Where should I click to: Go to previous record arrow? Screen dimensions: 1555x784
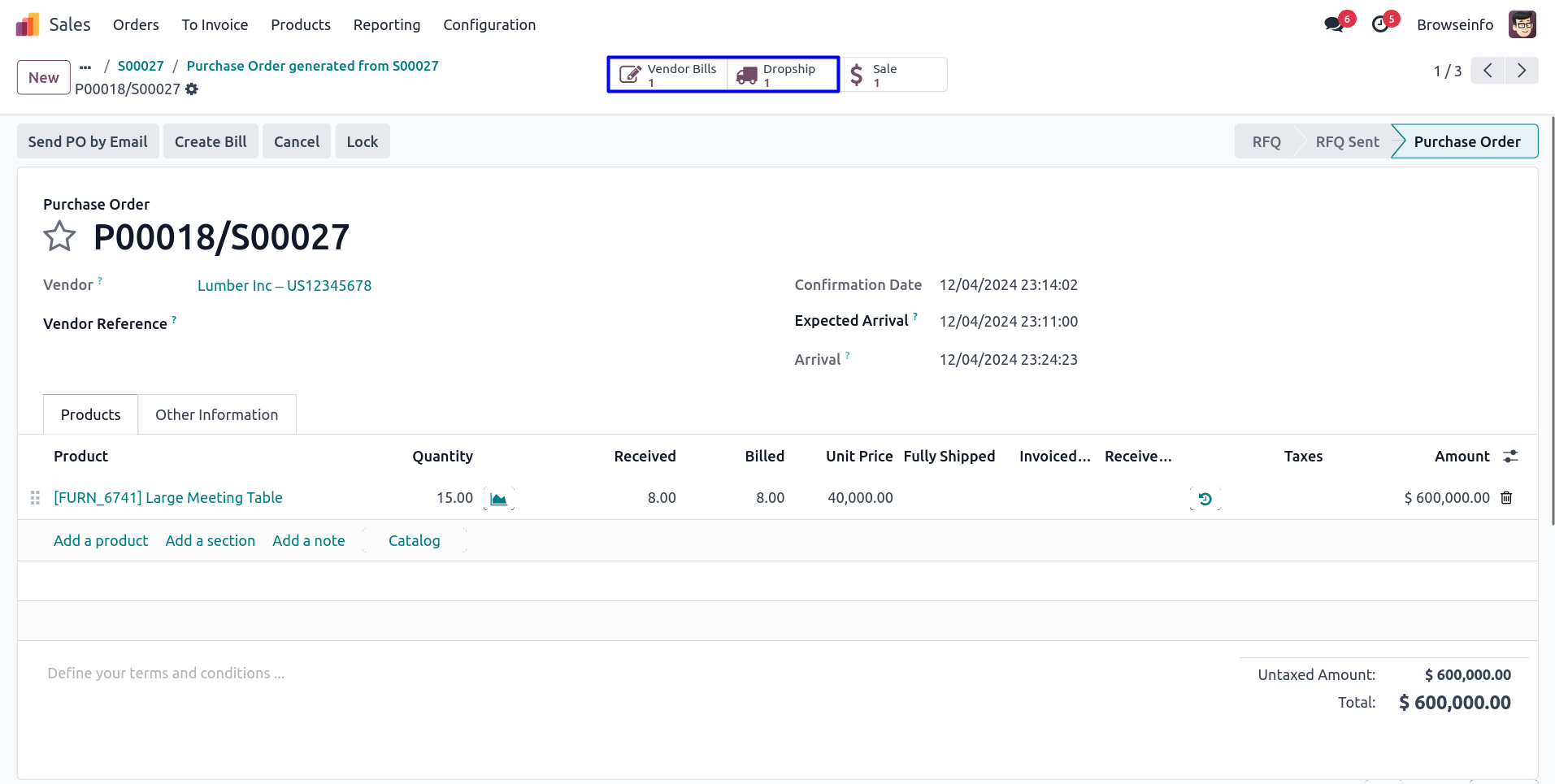coord(1488,71)
